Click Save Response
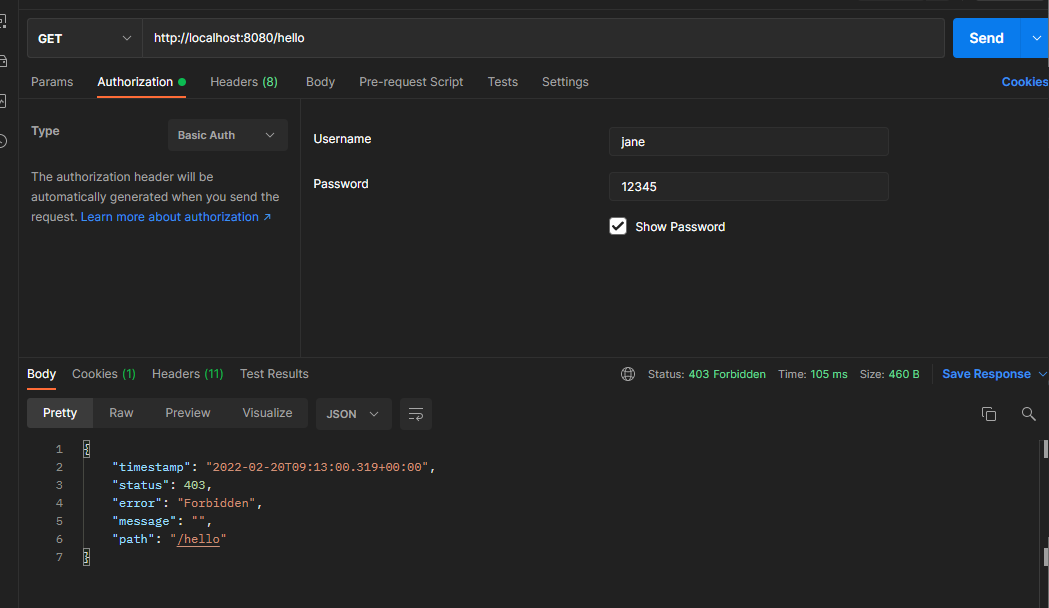Screen dimensions: 1049x608 [986, 374]
